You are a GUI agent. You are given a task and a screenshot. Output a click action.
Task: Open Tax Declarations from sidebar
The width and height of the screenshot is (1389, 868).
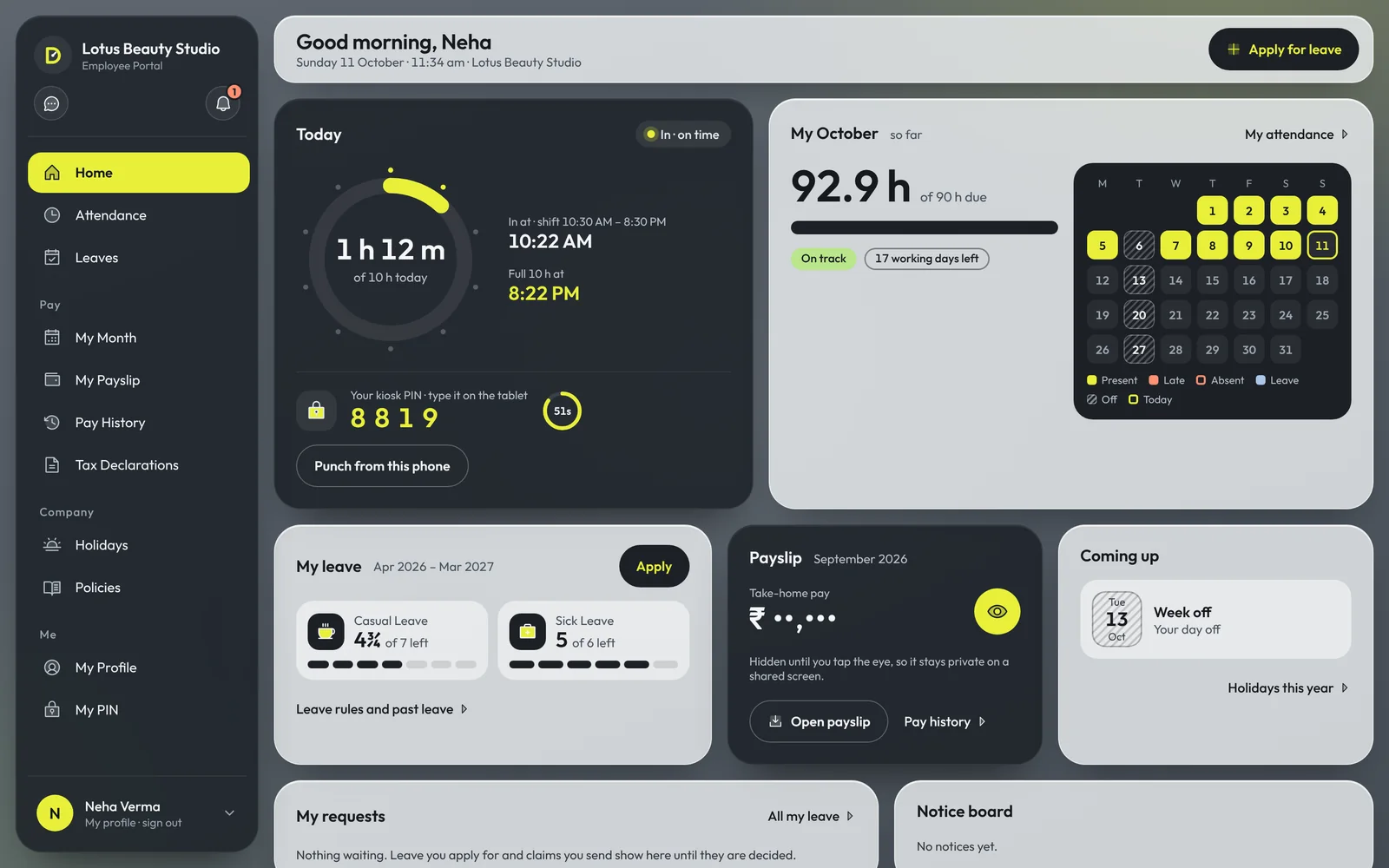pyautogui.click(x=139, y=465)
